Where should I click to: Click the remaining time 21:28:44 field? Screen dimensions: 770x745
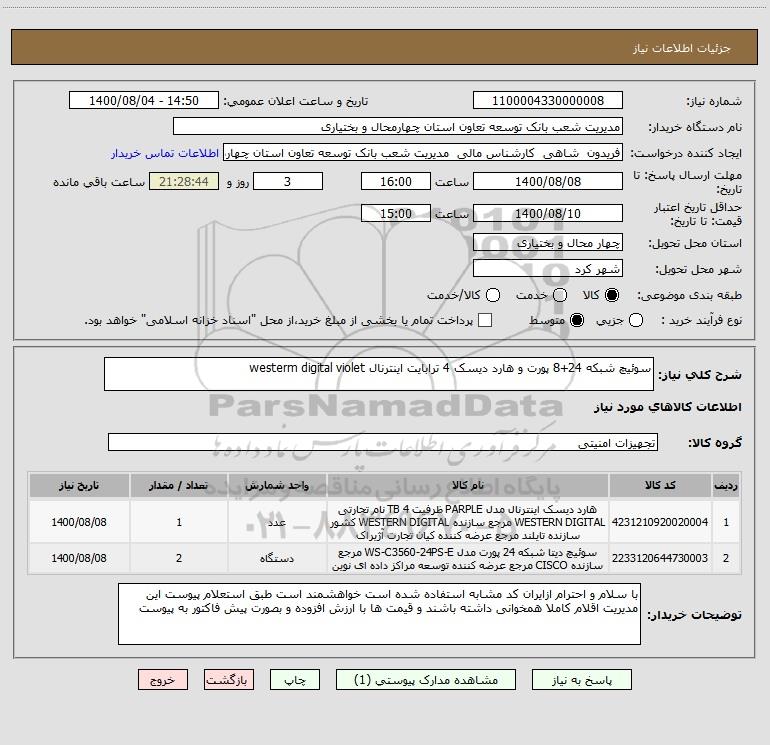click(x=184, y=181)
